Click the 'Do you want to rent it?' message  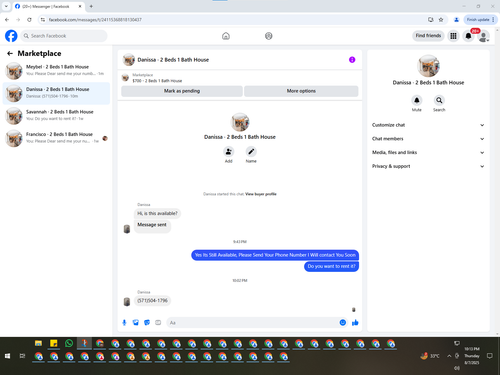point(331,266)
